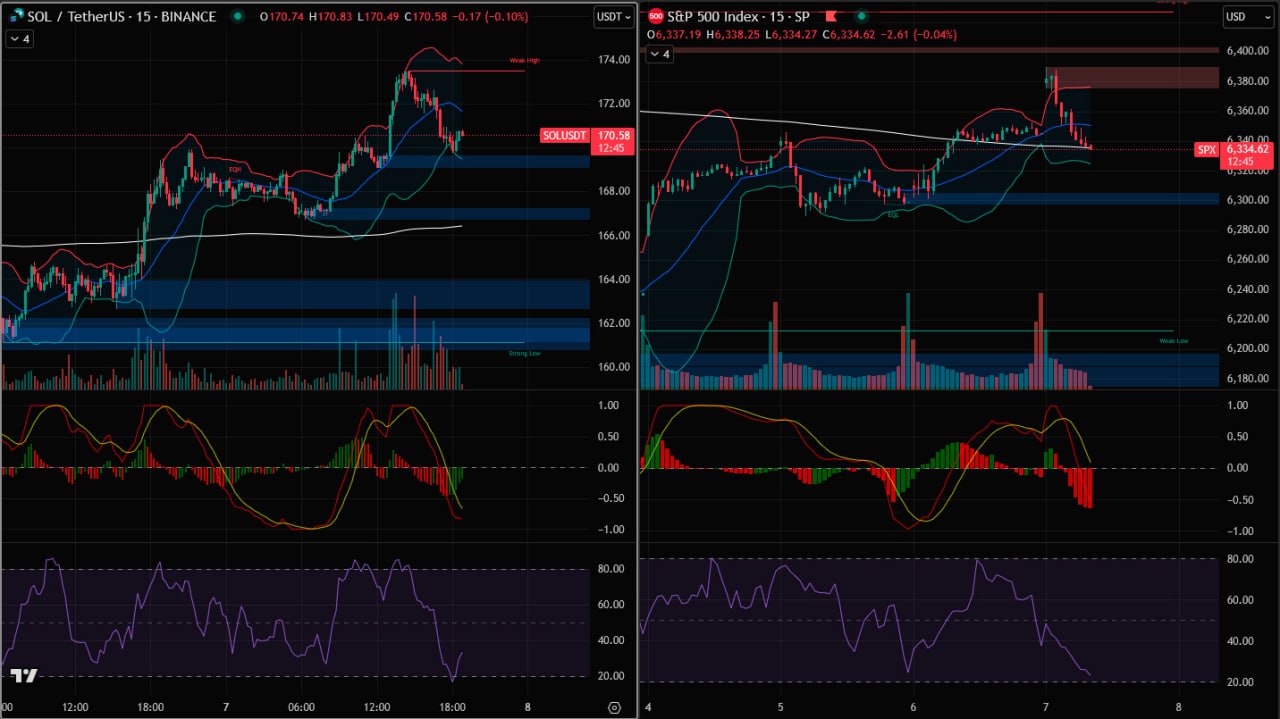Click the 6,220.00 price axis label
This screenshot has height=719, width=1280.
[1248, 319]
